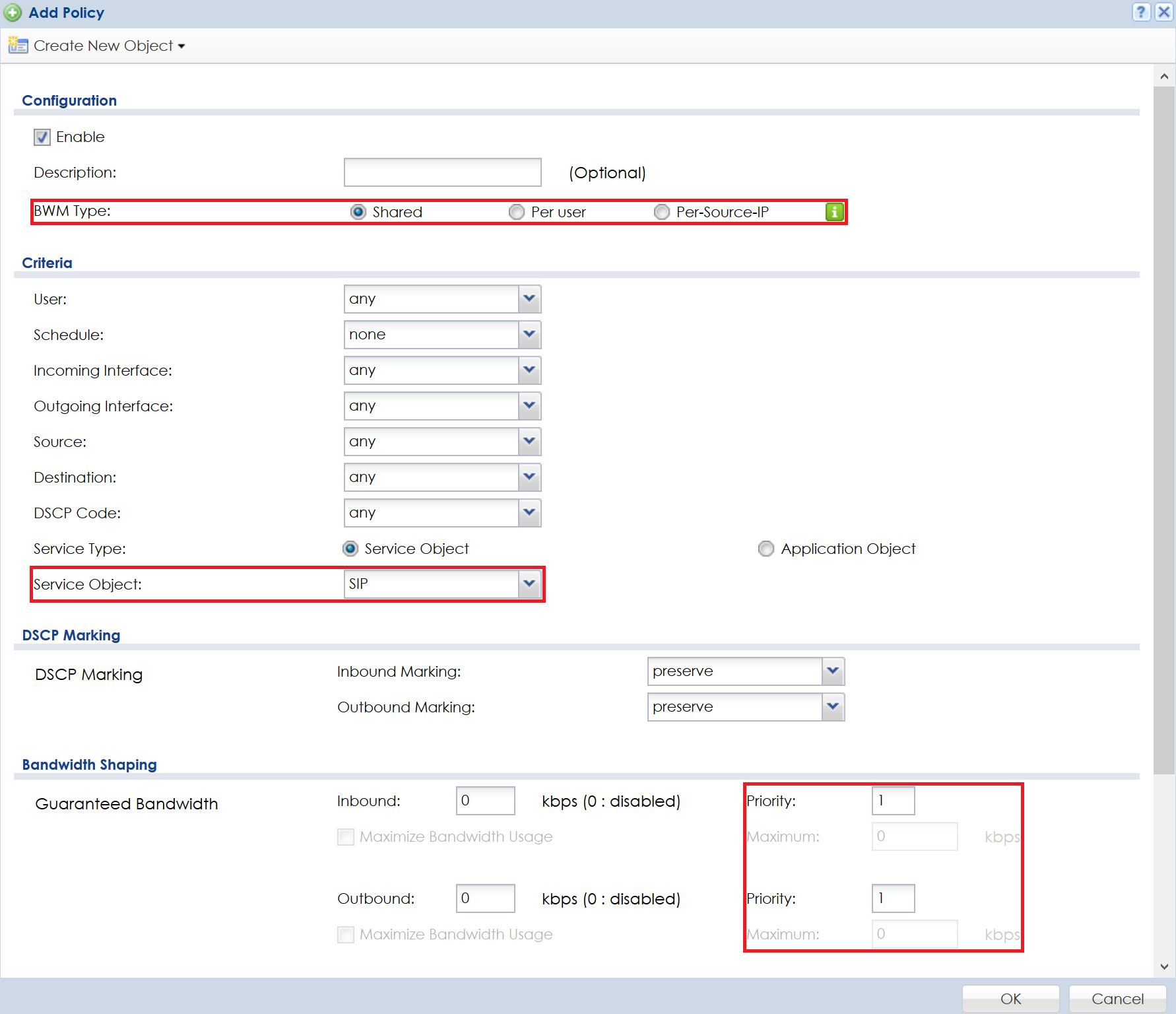Open the Schedule dropdown list

[529, 335]
